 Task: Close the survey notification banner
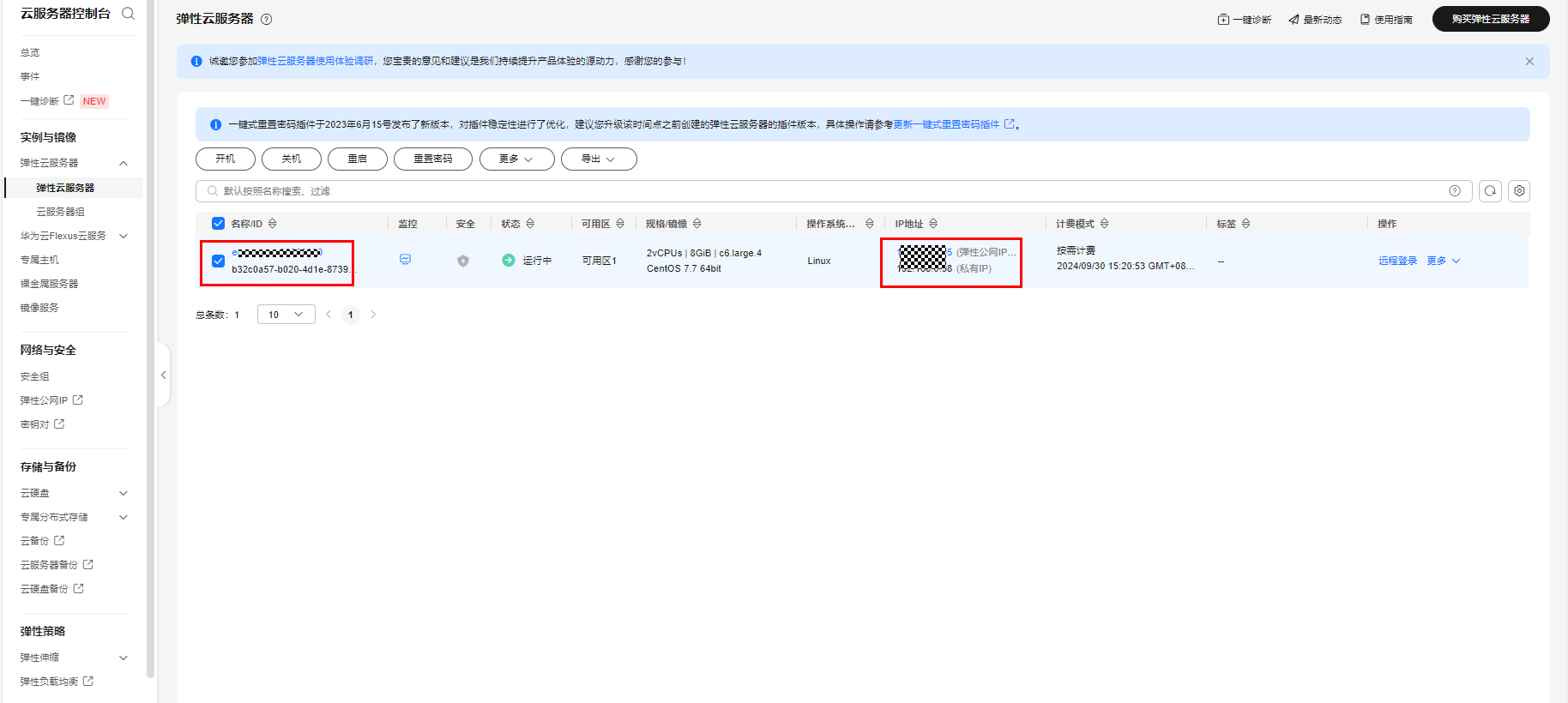click(x=1529, y=62)
